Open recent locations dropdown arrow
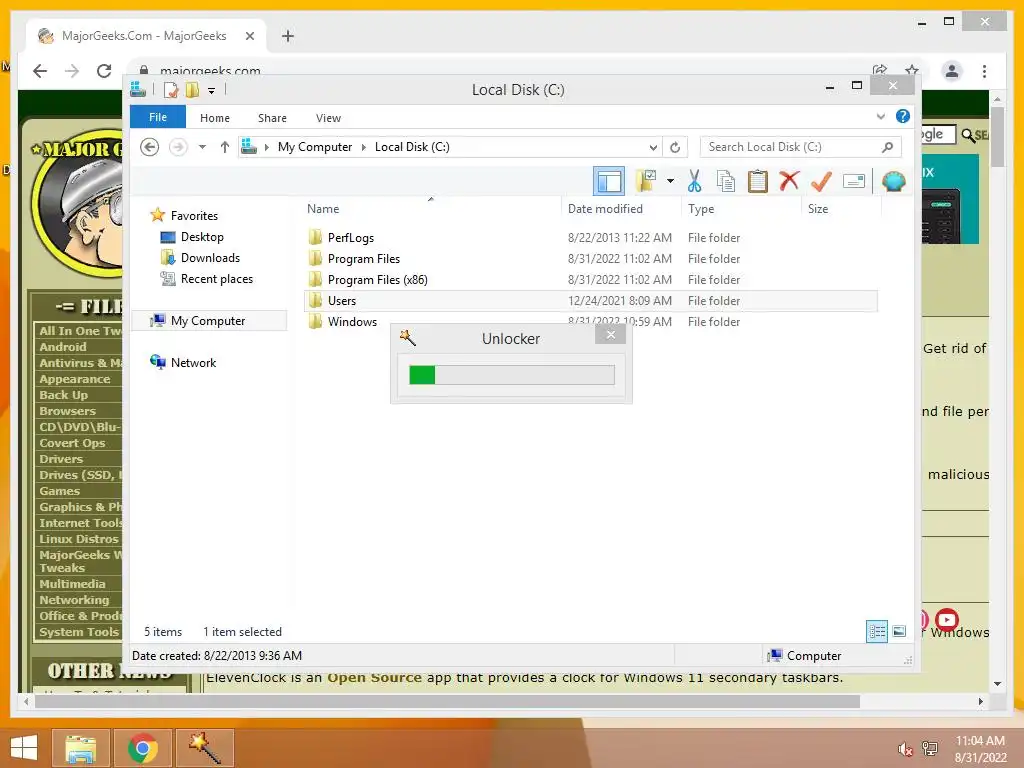Viewport: 1024px width, 768px height. [202, 147]
